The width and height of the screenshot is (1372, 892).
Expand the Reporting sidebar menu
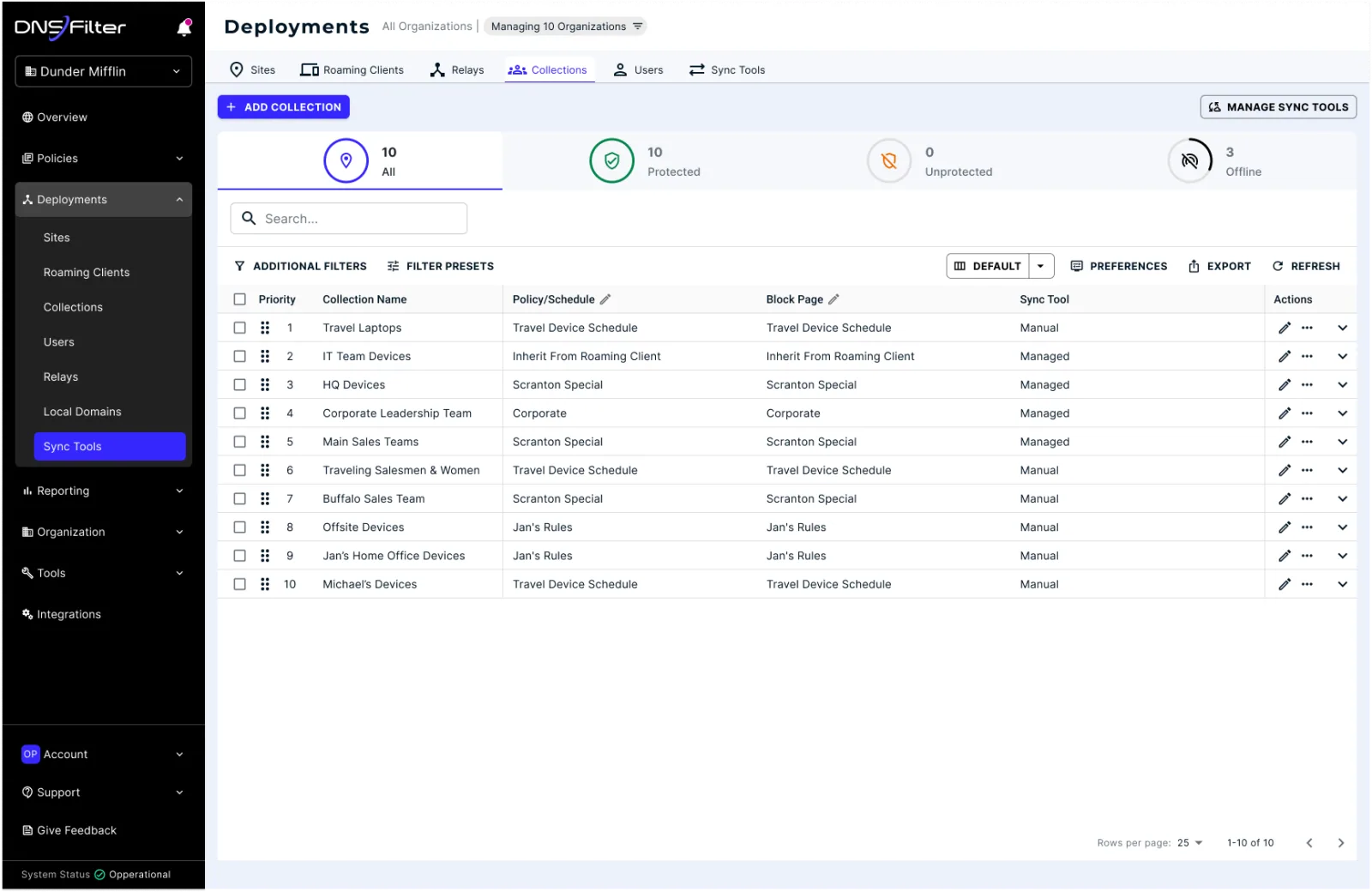pos(103,491)
